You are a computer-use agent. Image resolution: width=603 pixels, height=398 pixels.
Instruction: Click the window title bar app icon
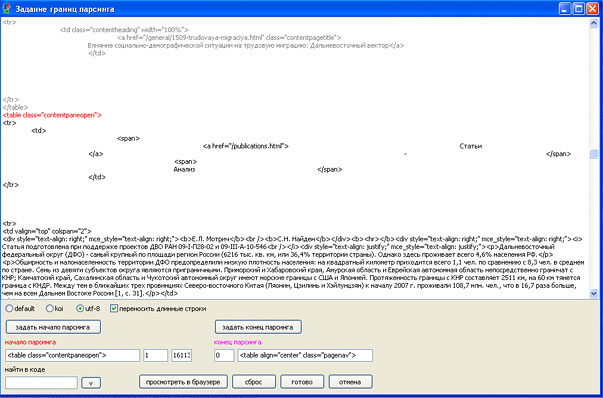pos(6,8)
